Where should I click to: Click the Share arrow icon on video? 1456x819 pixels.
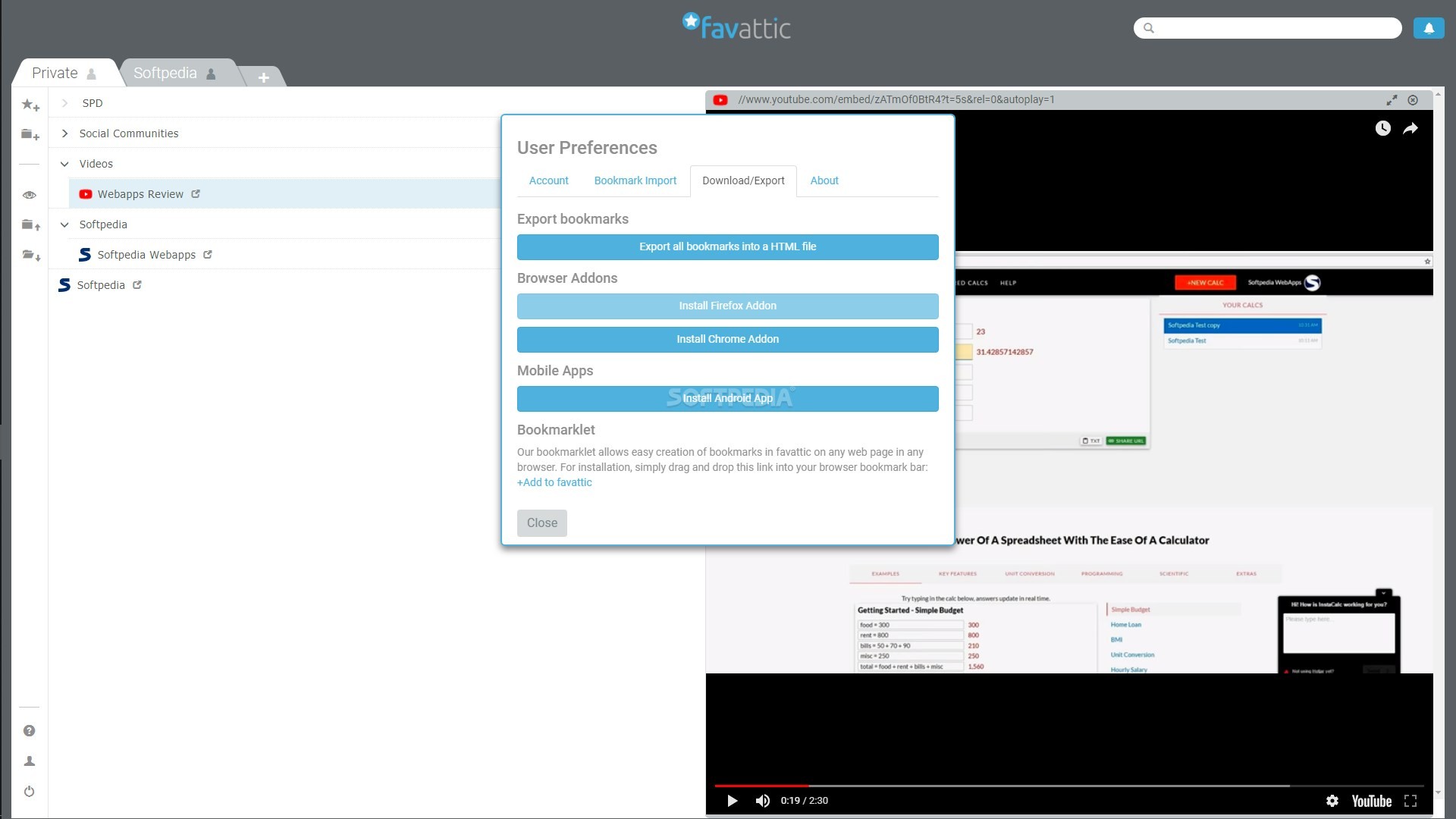click(1410, 128)
